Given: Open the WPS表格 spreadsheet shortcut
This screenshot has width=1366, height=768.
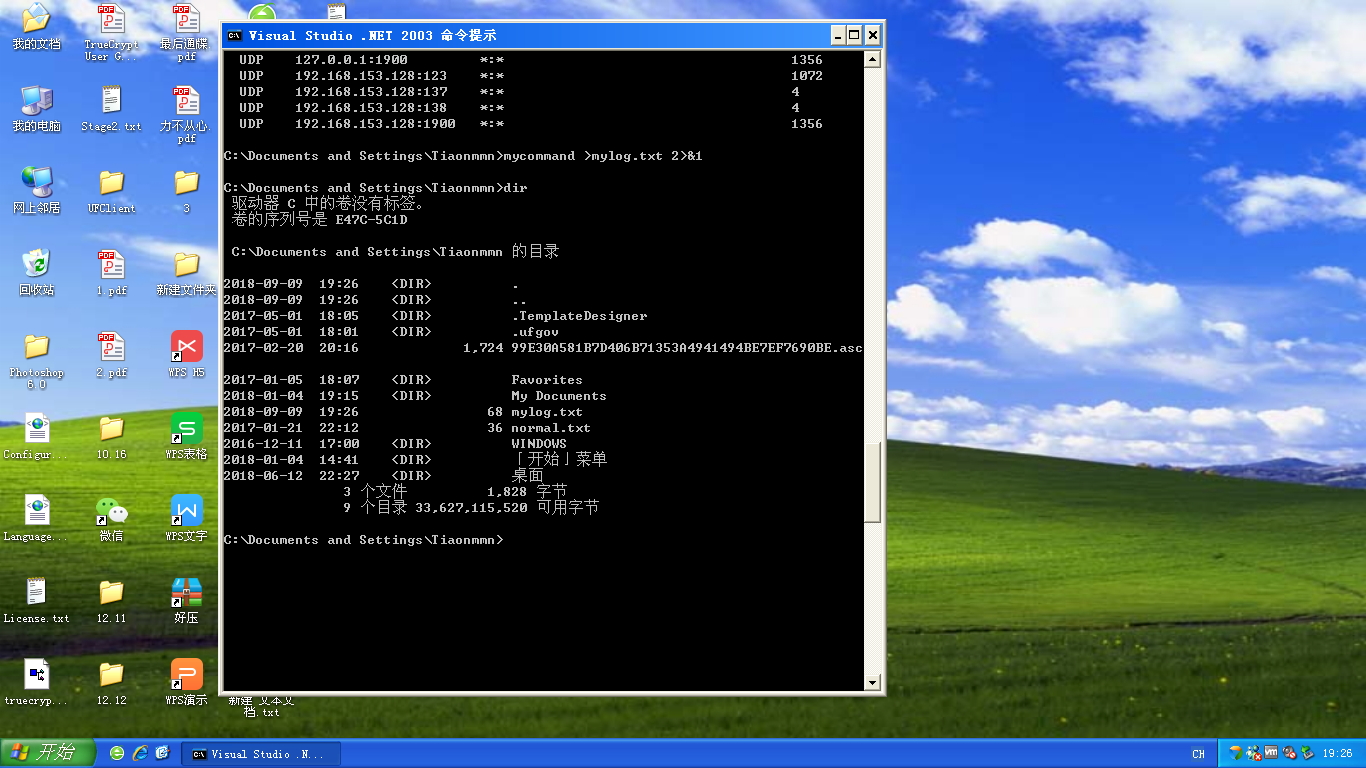Looking at the screenshot, I should coord(186,430).
